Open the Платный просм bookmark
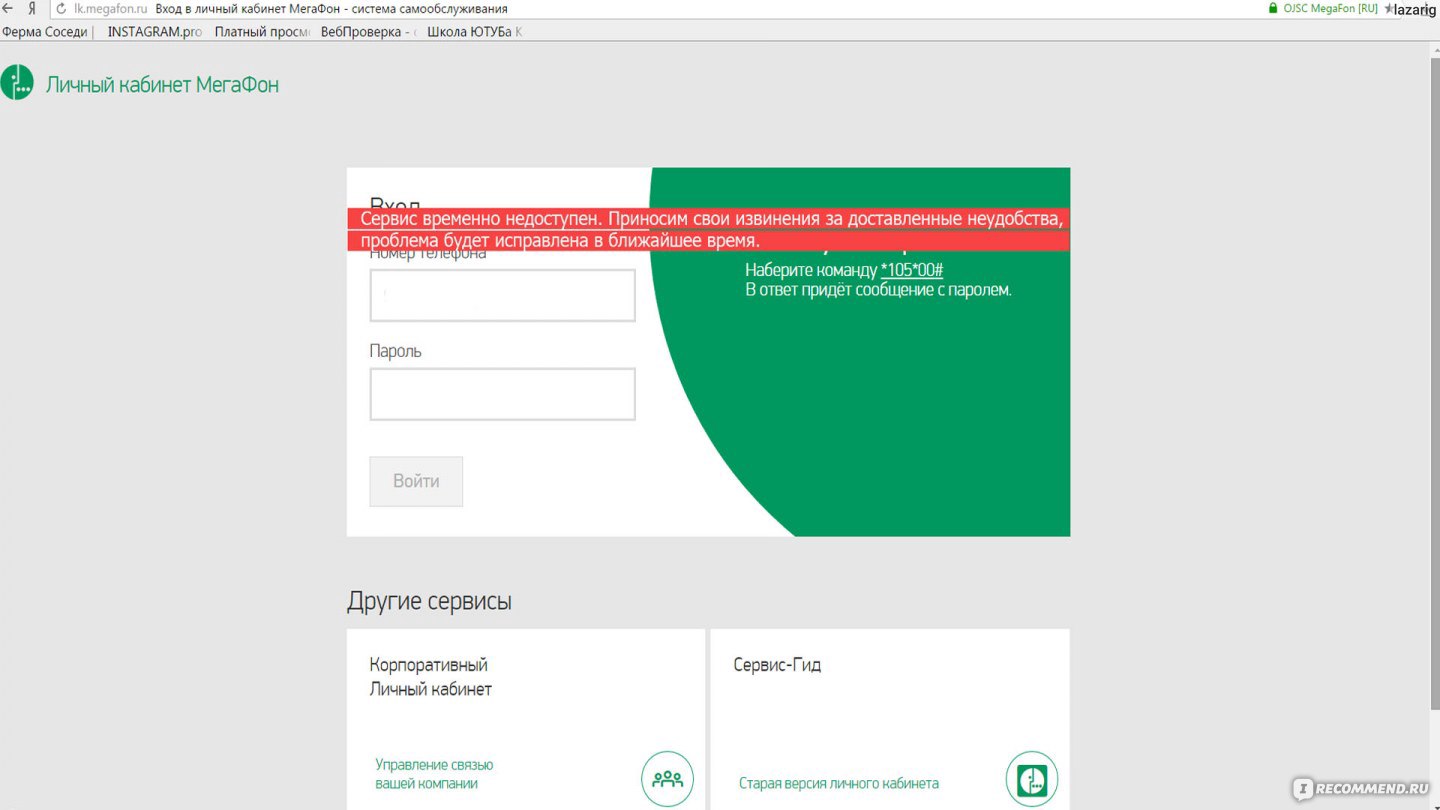This screenshot has width=1440, height=810. pos(262,32)
